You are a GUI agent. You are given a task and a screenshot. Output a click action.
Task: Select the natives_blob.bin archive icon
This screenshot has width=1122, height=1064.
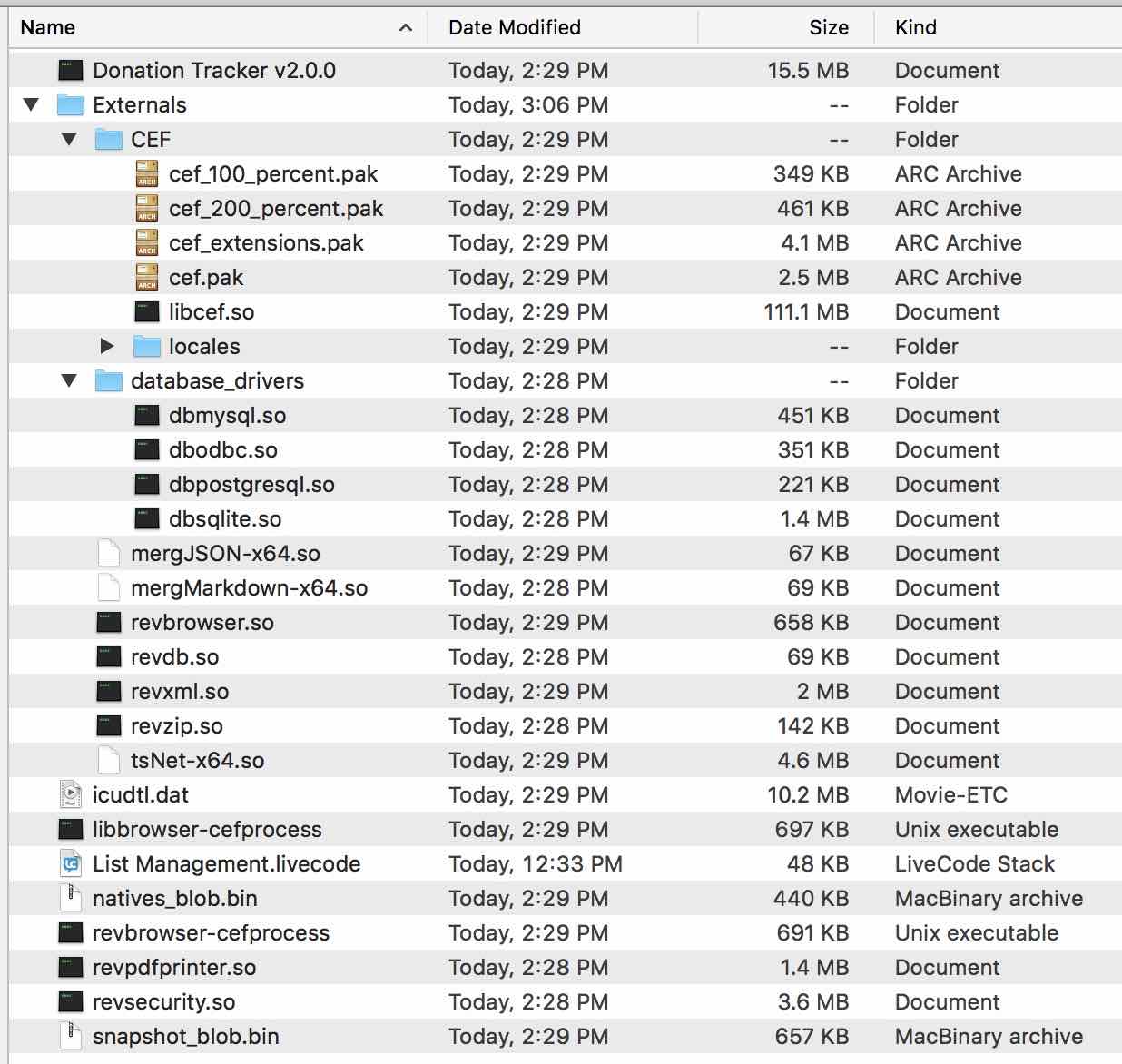(71, 899)
